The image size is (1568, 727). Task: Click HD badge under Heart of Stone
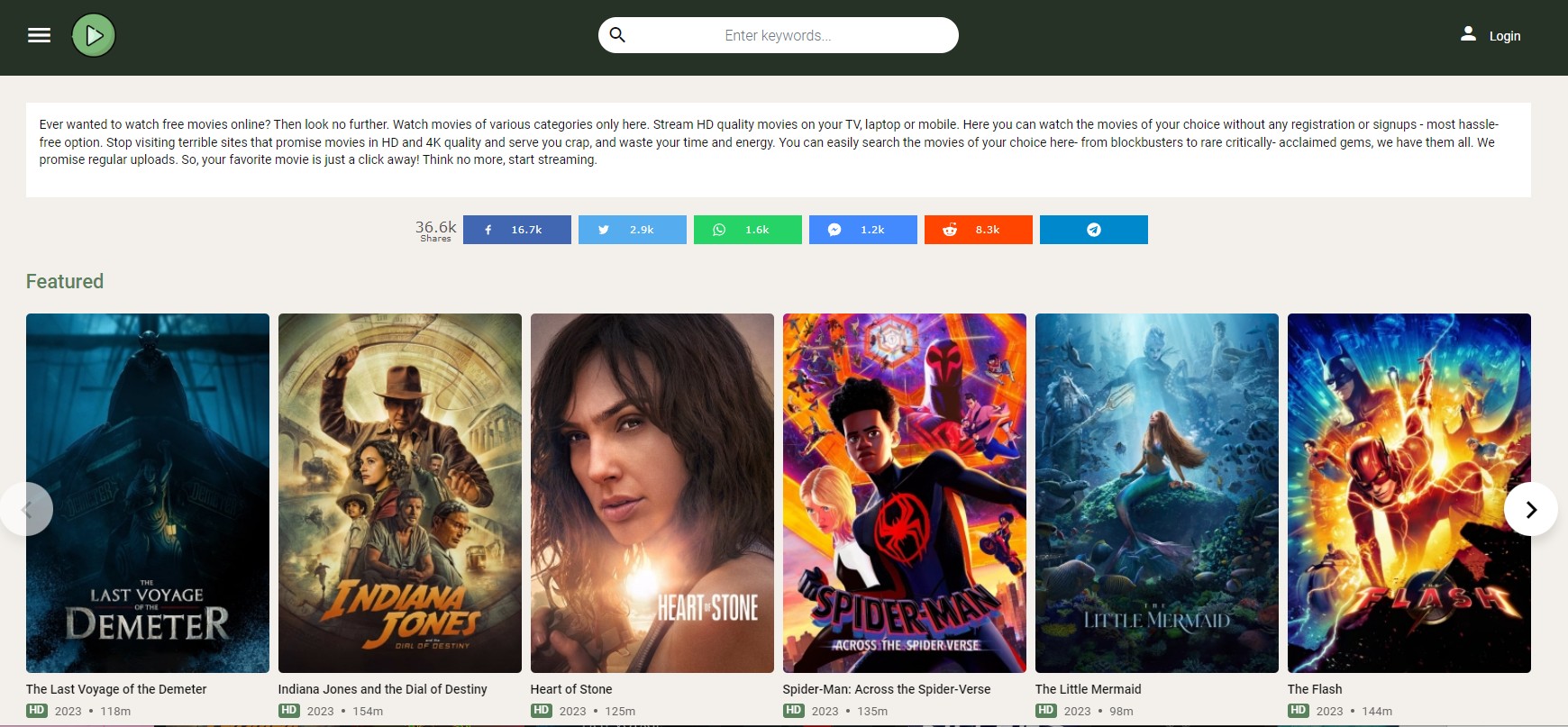[x=541, y=710]
